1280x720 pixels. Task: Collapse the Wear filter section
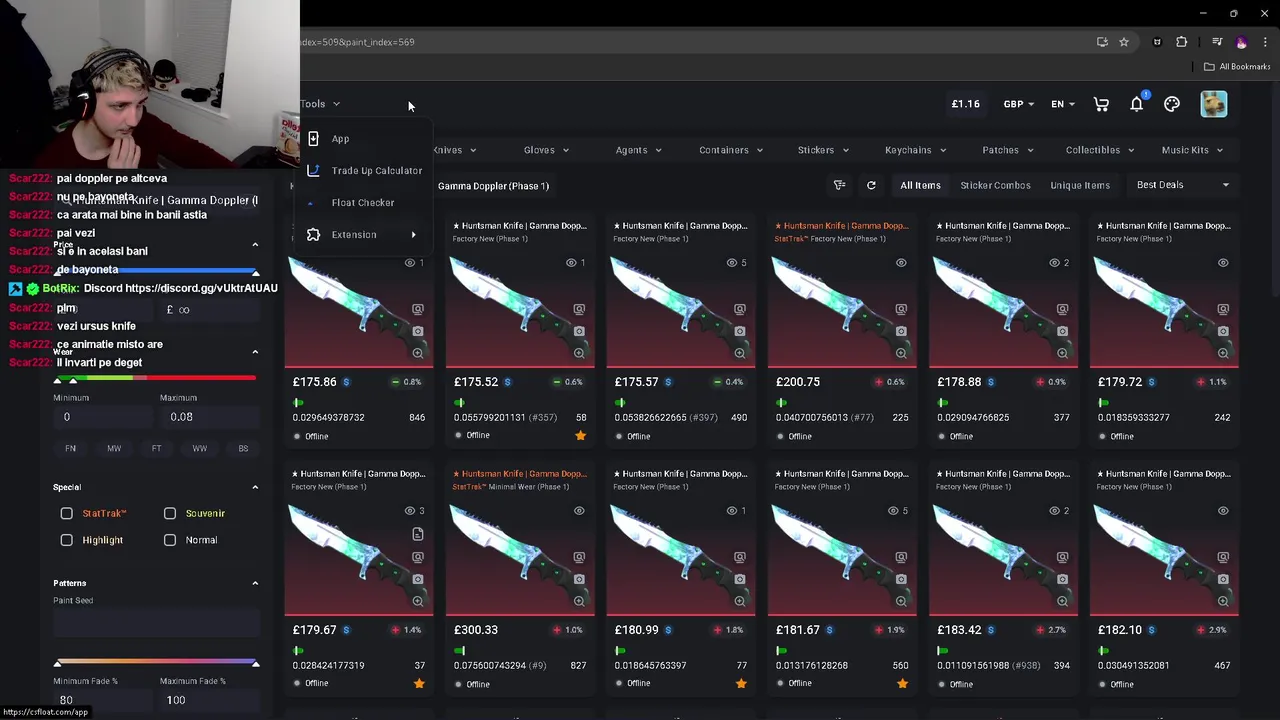[x=255, y=352]
